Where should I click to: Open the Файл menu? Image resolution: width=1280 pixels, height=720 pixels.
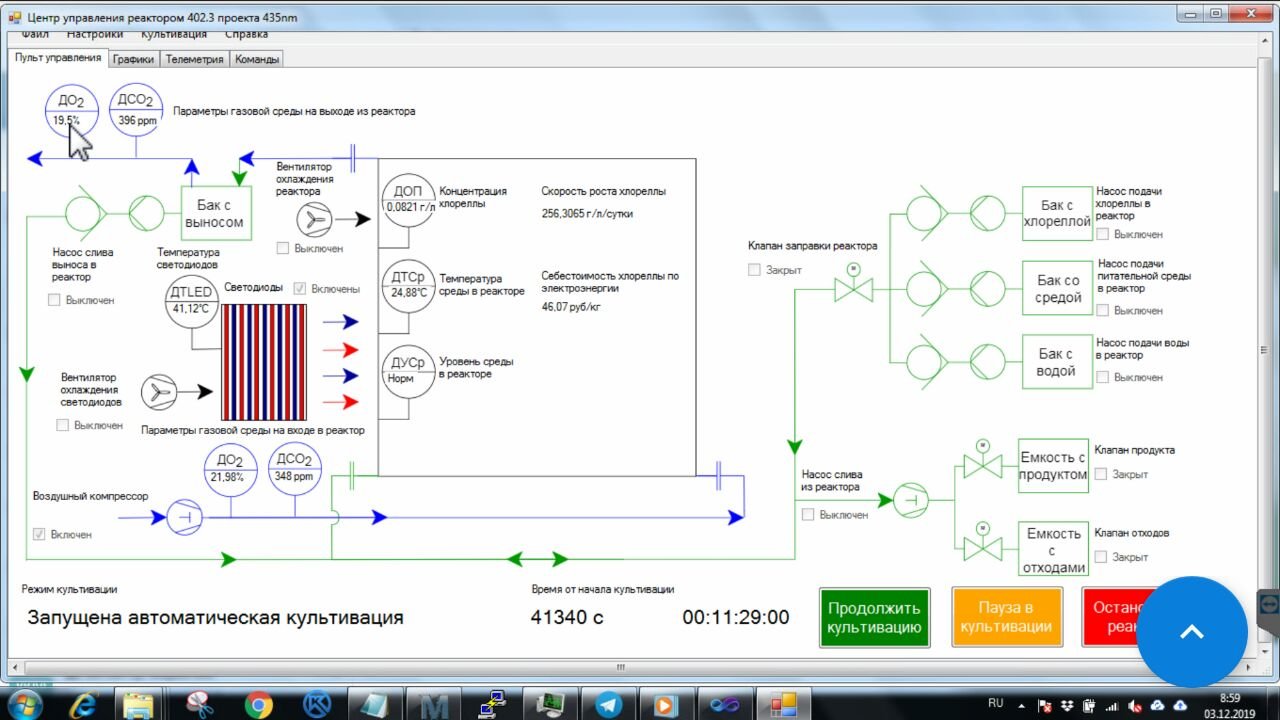tap(35, 34)
